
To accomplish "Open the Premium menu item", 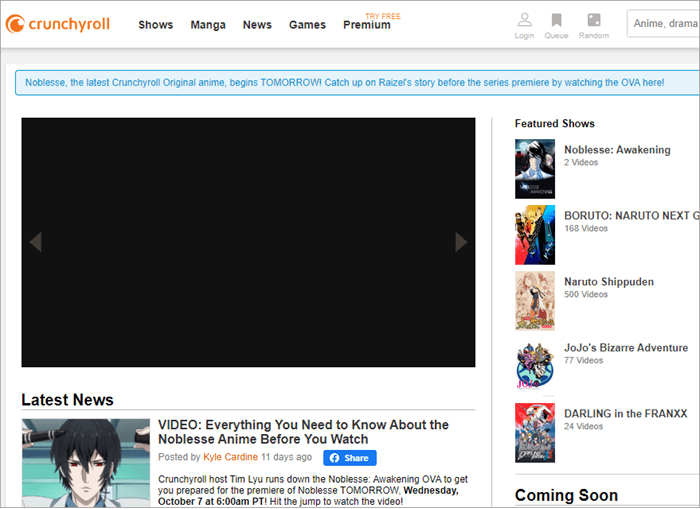I will coord(367,25).
